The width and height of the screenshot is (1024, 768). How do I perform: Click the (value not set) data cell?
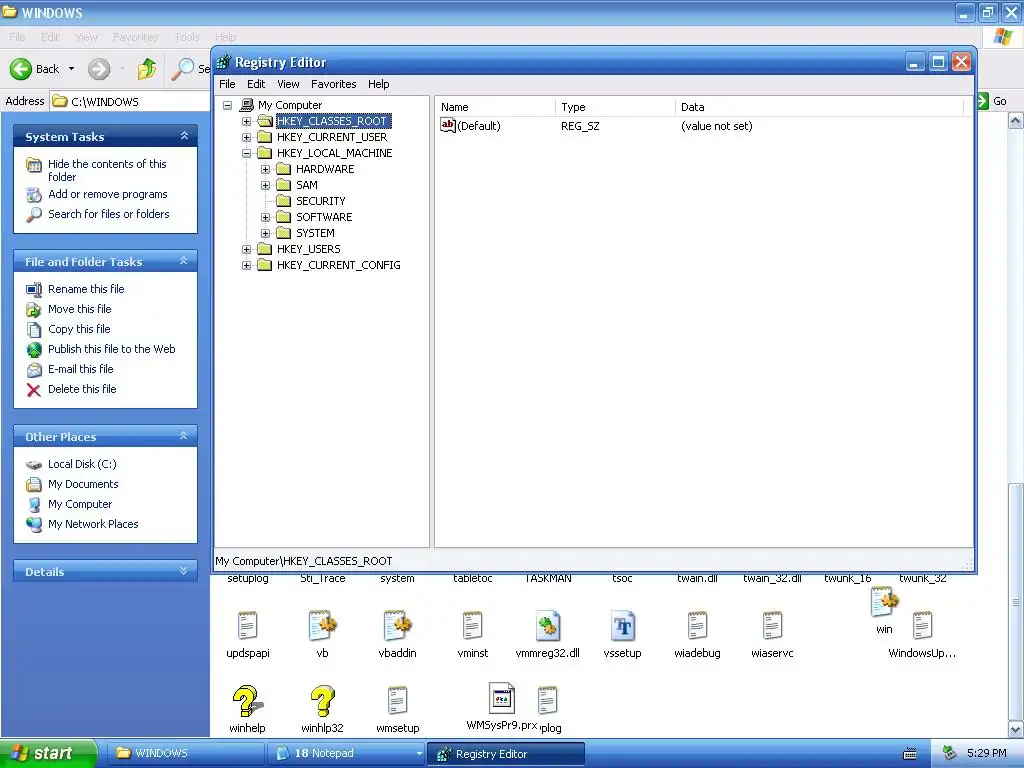[716, 126]
